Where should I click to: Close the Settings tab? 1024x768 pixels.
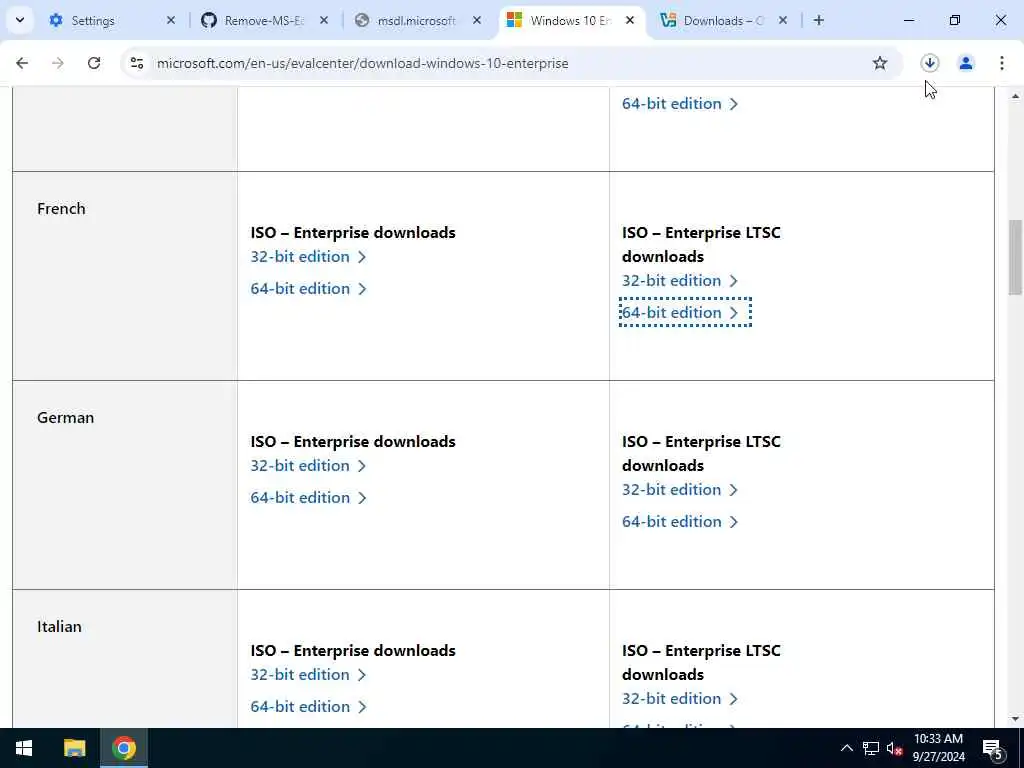tap(171, 20)
